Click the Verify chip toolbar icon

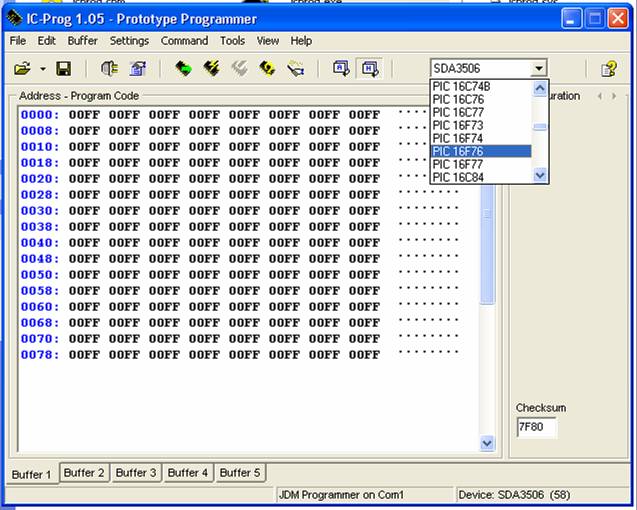pyautogui.click(x=267, y=68)
